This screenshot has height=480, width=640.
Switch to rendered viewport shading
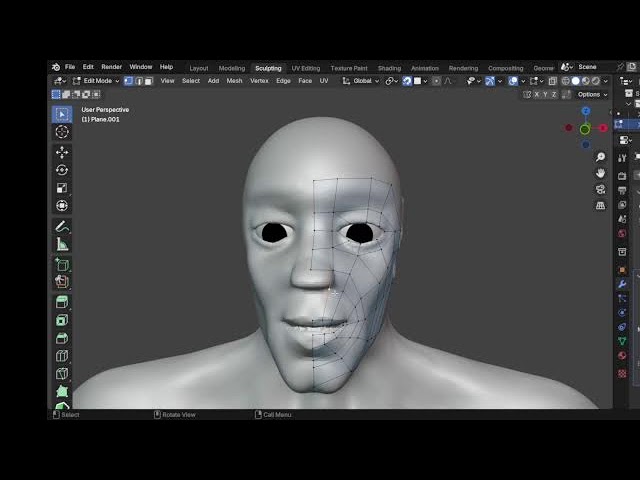[x=596, y=81]
